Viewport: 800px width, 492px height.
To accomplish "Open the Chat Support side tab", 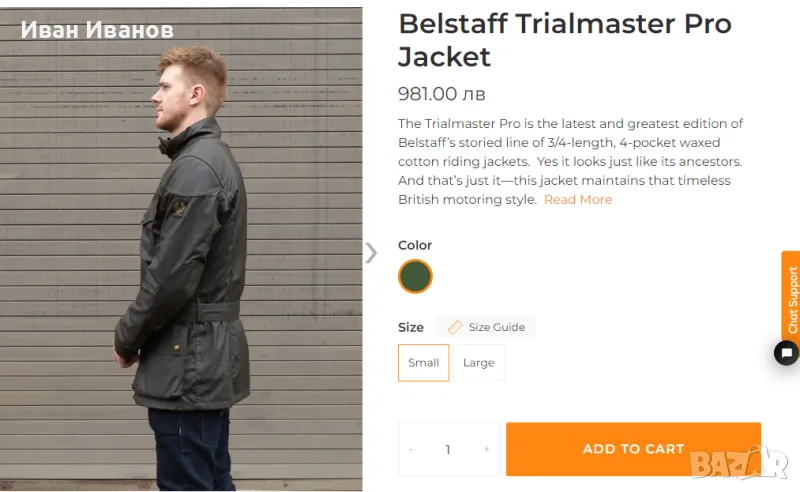I will (792, 299).
